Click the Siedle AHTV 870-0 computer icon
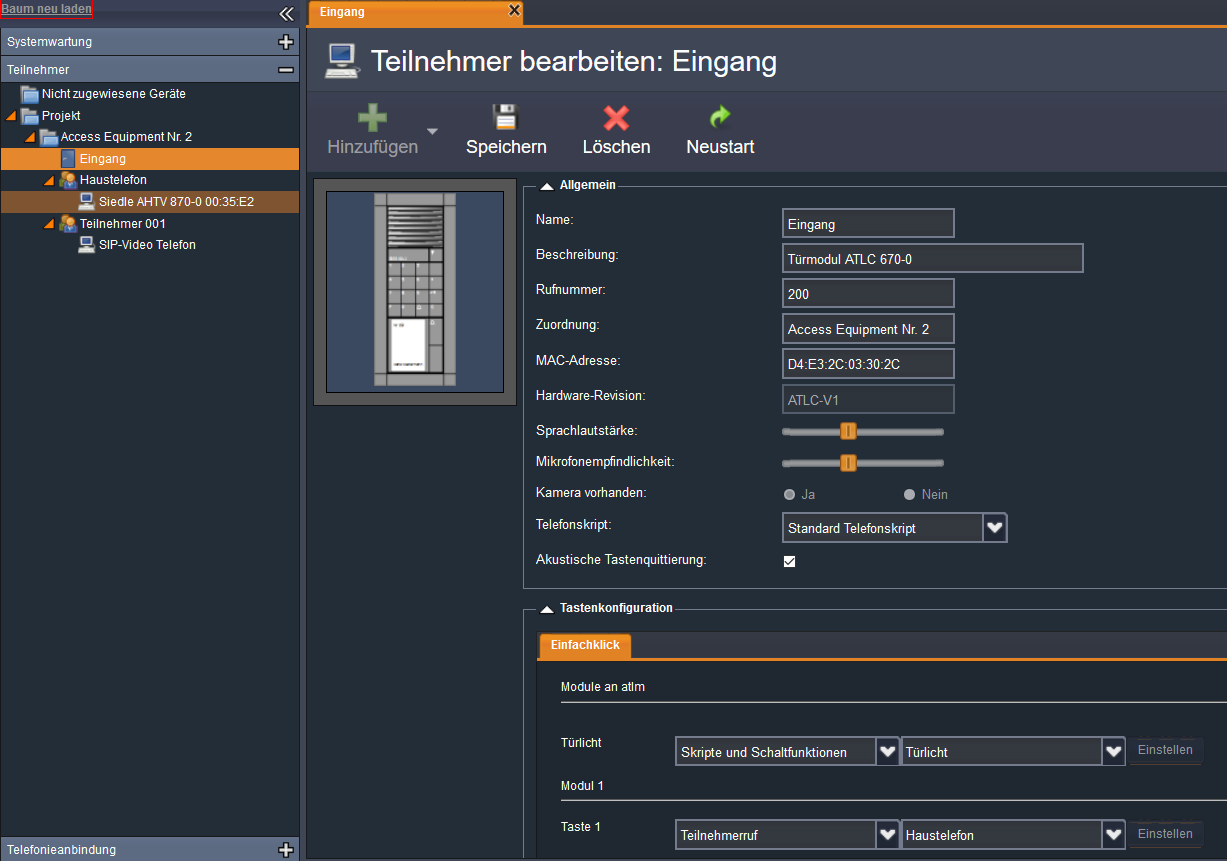The width and height of the screenshot is (1227, 861). (87, 201)
